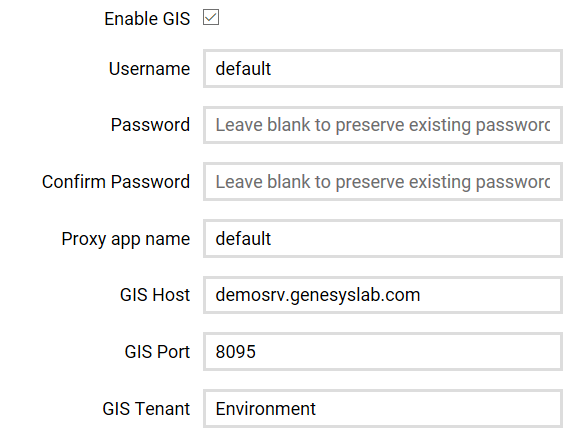Click the Username label
Viewport: 587px width, 436px height.
coord(149,69)
